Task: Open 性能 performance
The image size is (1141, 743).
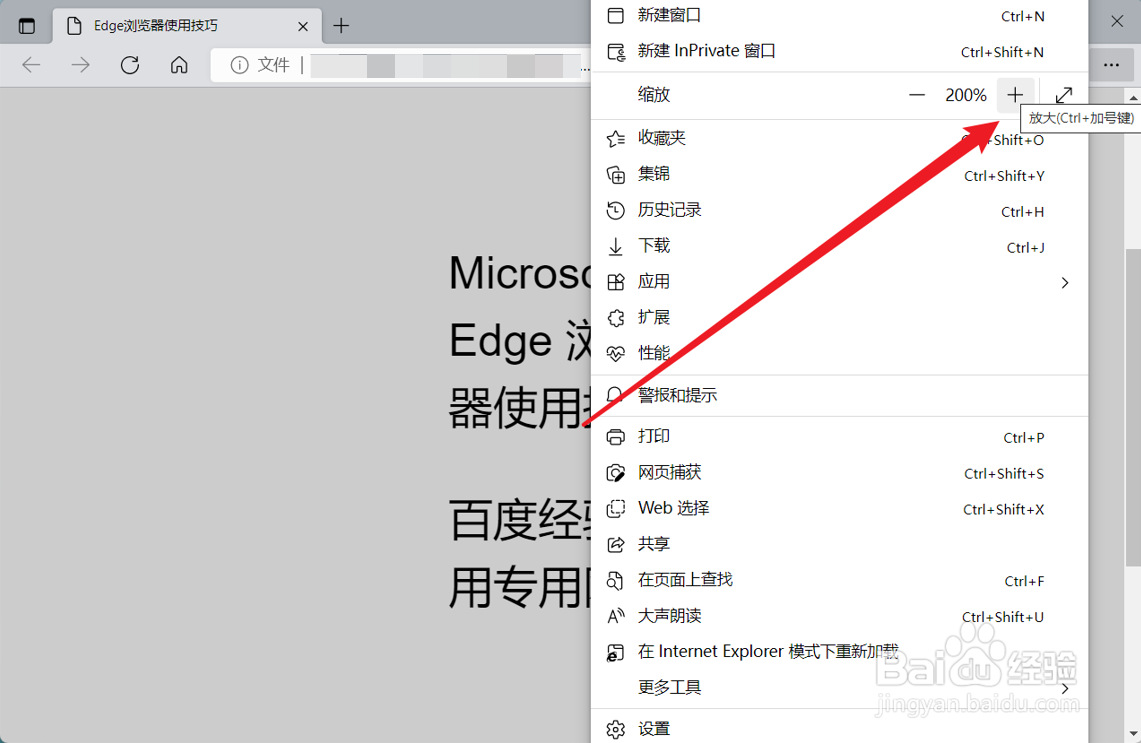Action: pyautogui.click(x=839, y=353)
